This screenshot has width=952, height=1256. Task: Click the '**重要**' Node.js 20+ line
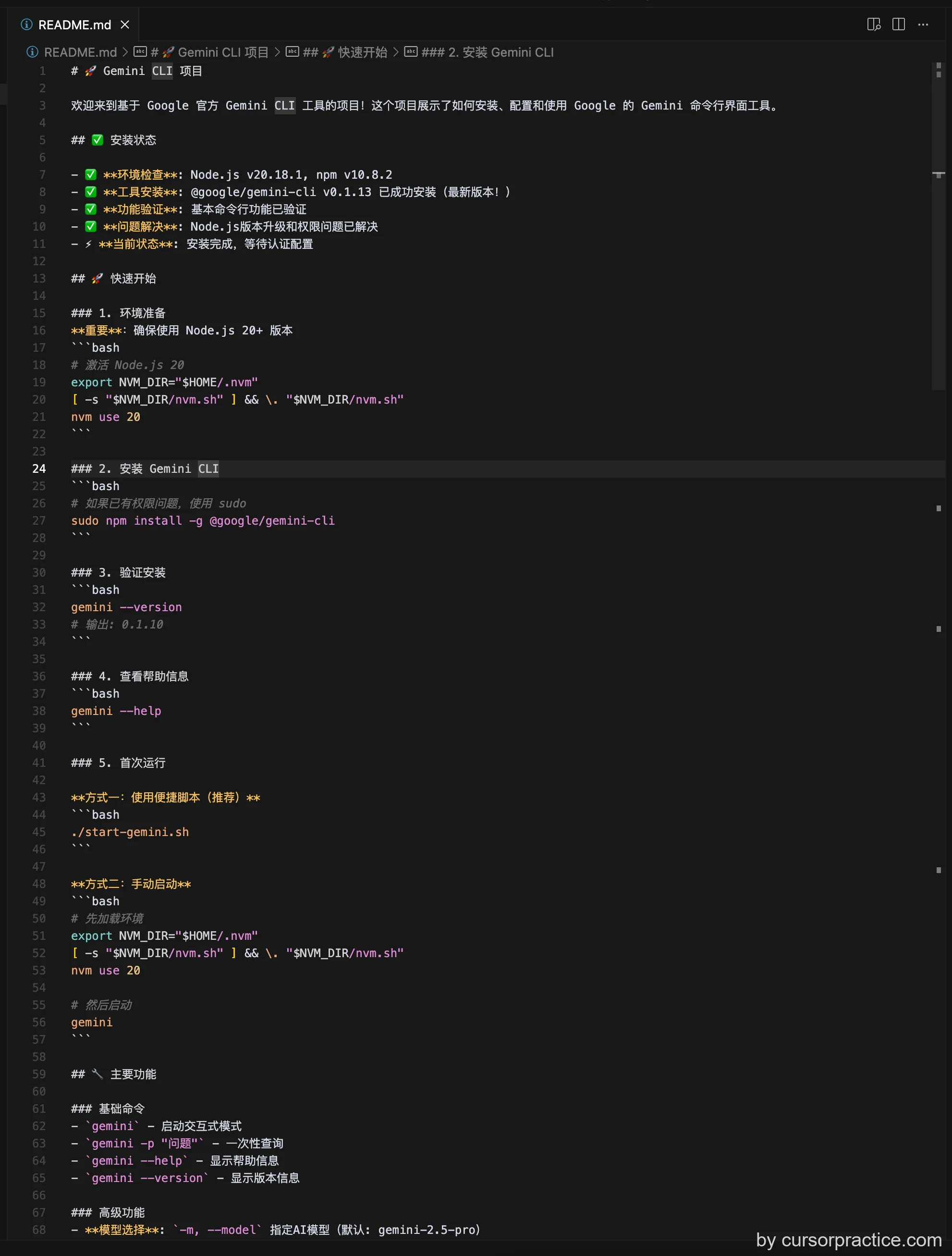(x=182, y=331)
